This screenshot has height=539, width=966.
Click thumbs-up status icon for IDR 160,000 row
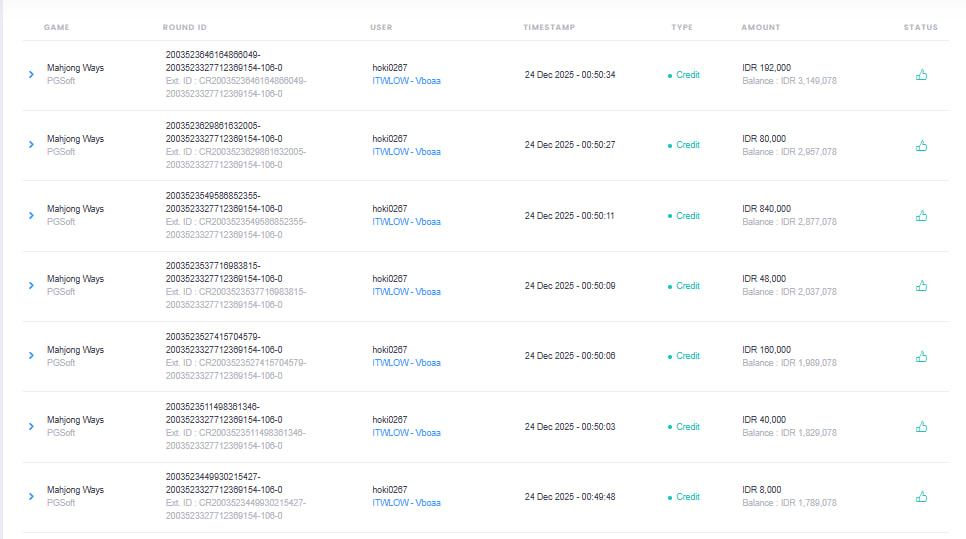pyautogui.click(x=921, y=356)
